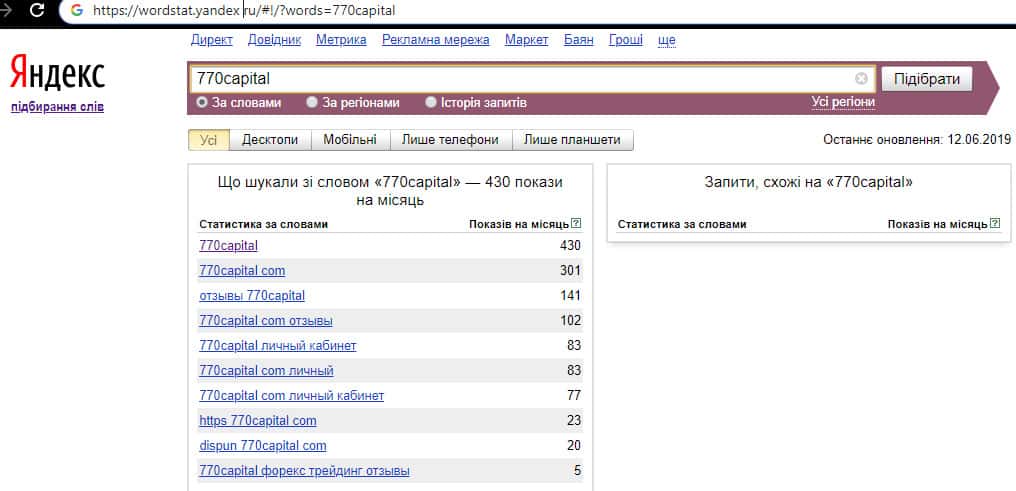1016x491 pixels.
Task: Click heading 'Запити, схожі на «770capital»'
Action: tap(809, 183)
